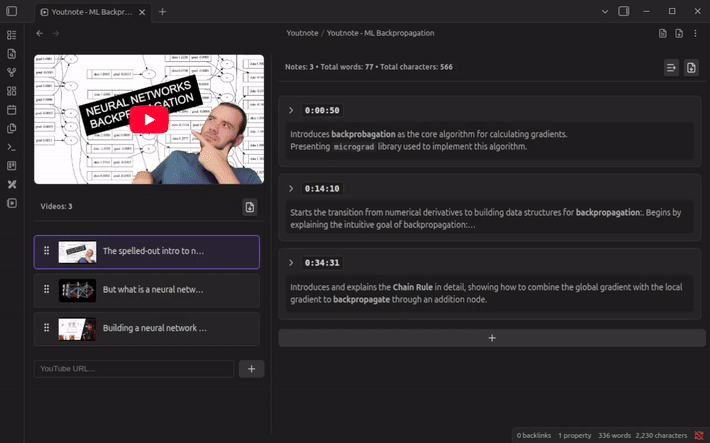This screenshot has height=443, width=710.
Task: Grab the drag handle of 'The spelled-out intro' video
Action: click(46, 250)
